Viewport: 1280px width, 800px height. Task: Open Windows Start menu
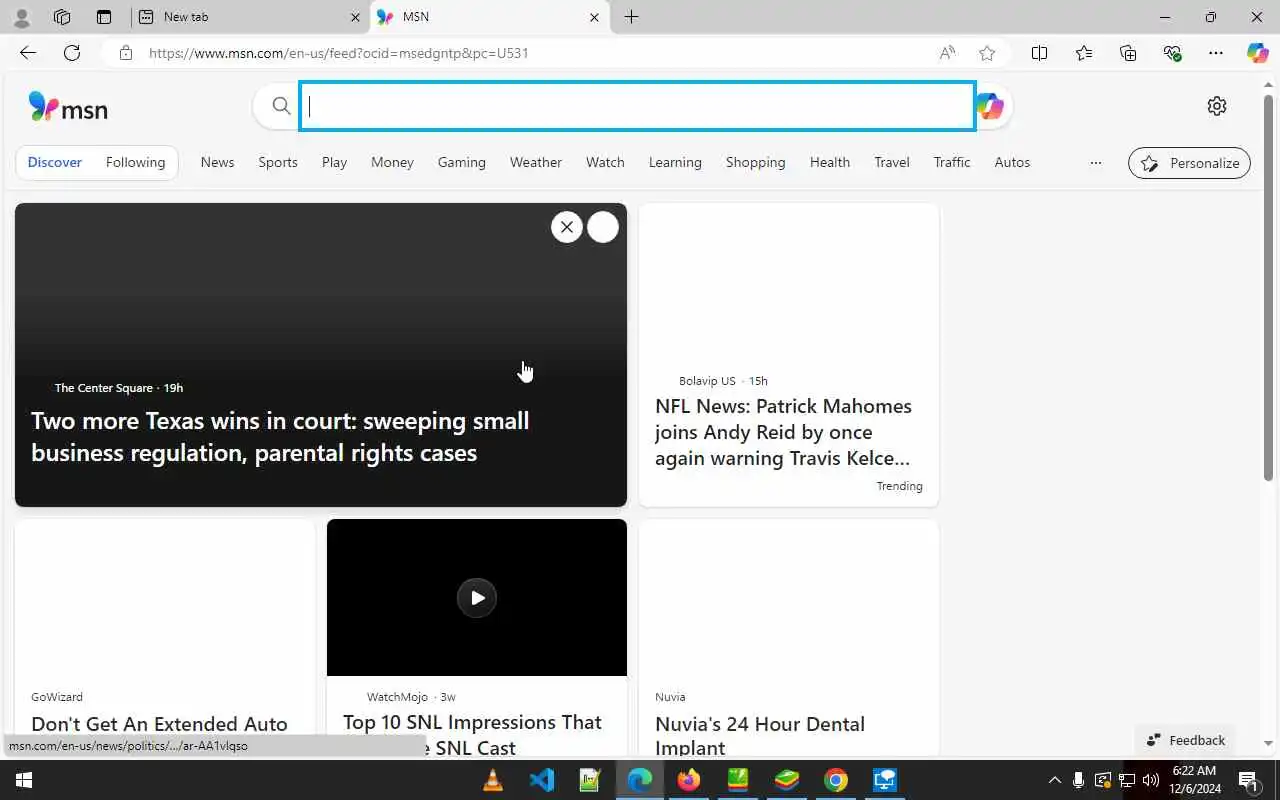point(24,780)
